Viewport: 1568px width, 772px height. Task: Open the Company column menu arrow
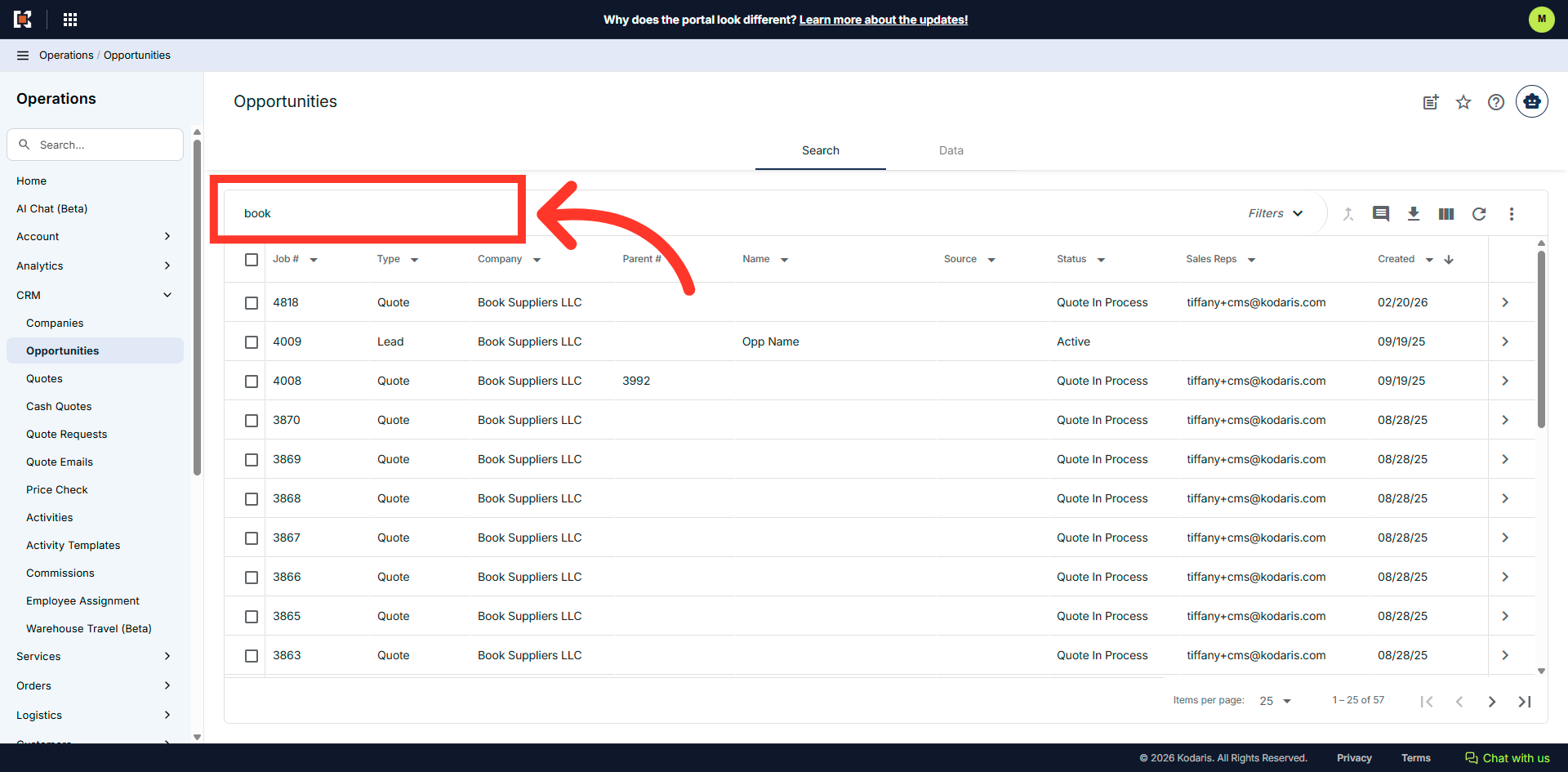click(x=537, y=260)
